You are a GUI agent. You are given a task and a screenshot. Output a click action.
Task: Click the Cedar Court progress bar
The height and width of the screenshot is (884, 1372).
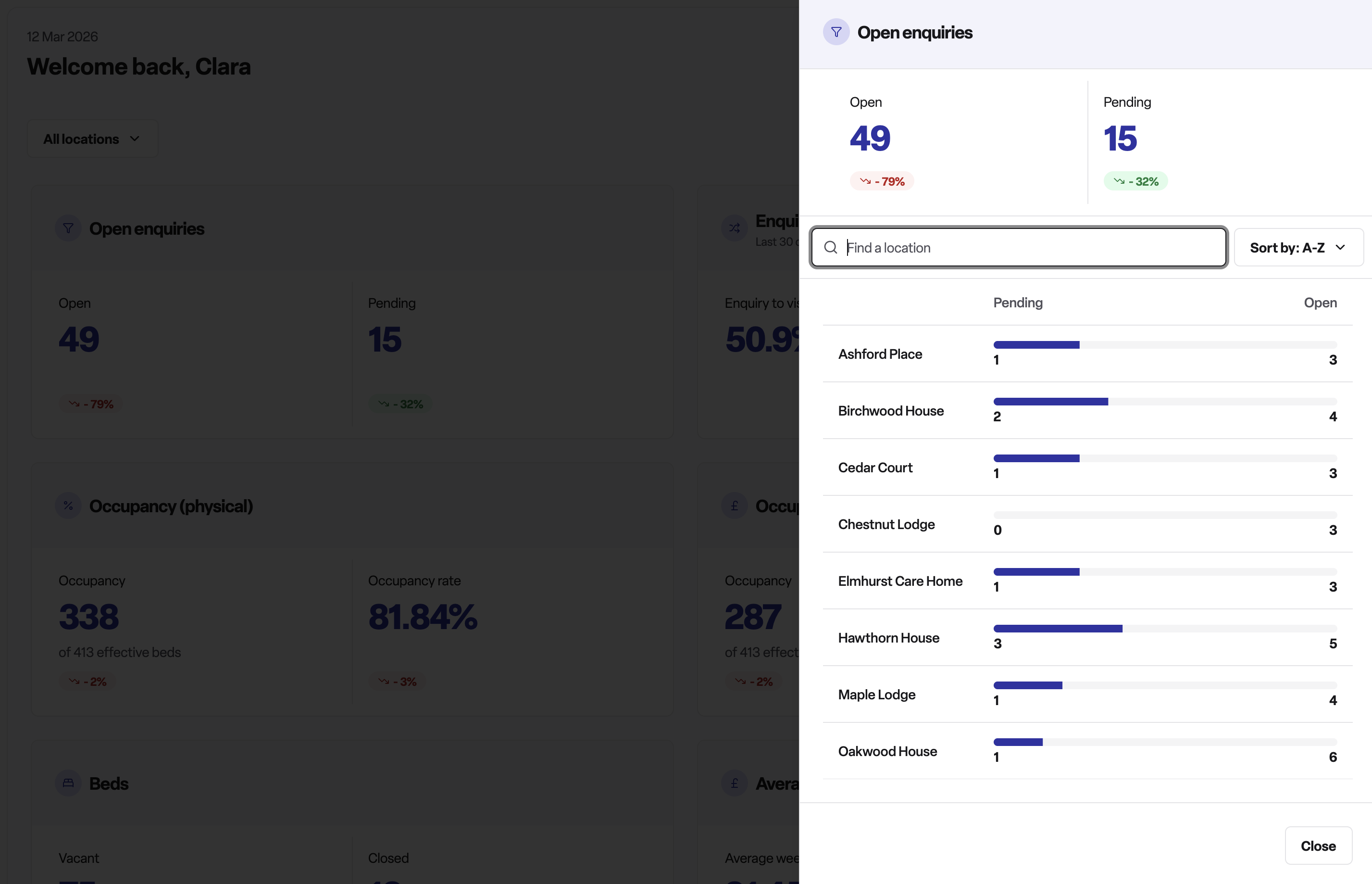[x=1165, y=459]
